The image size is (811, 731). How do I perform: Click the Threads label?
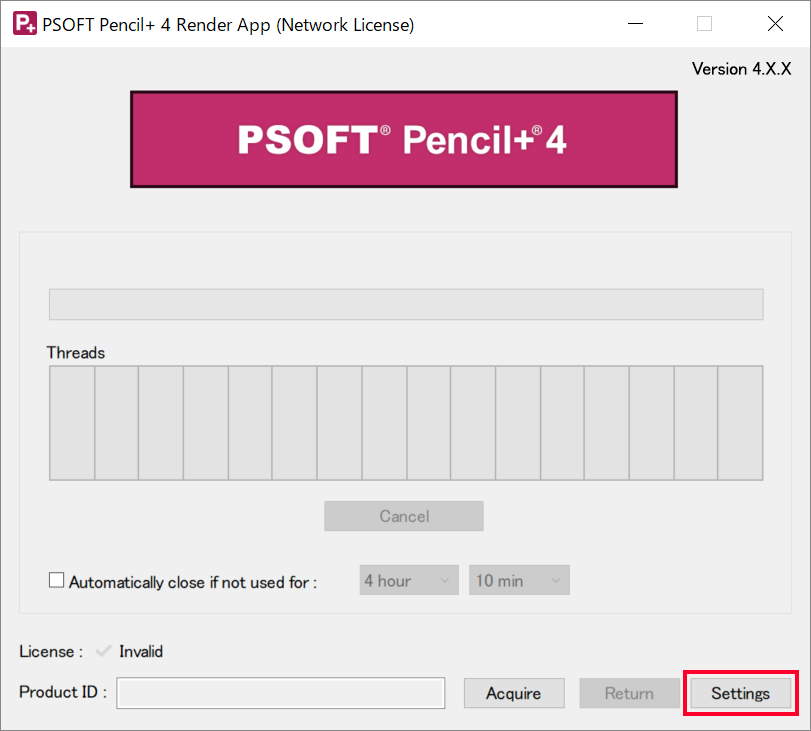[x=76, y=353]
